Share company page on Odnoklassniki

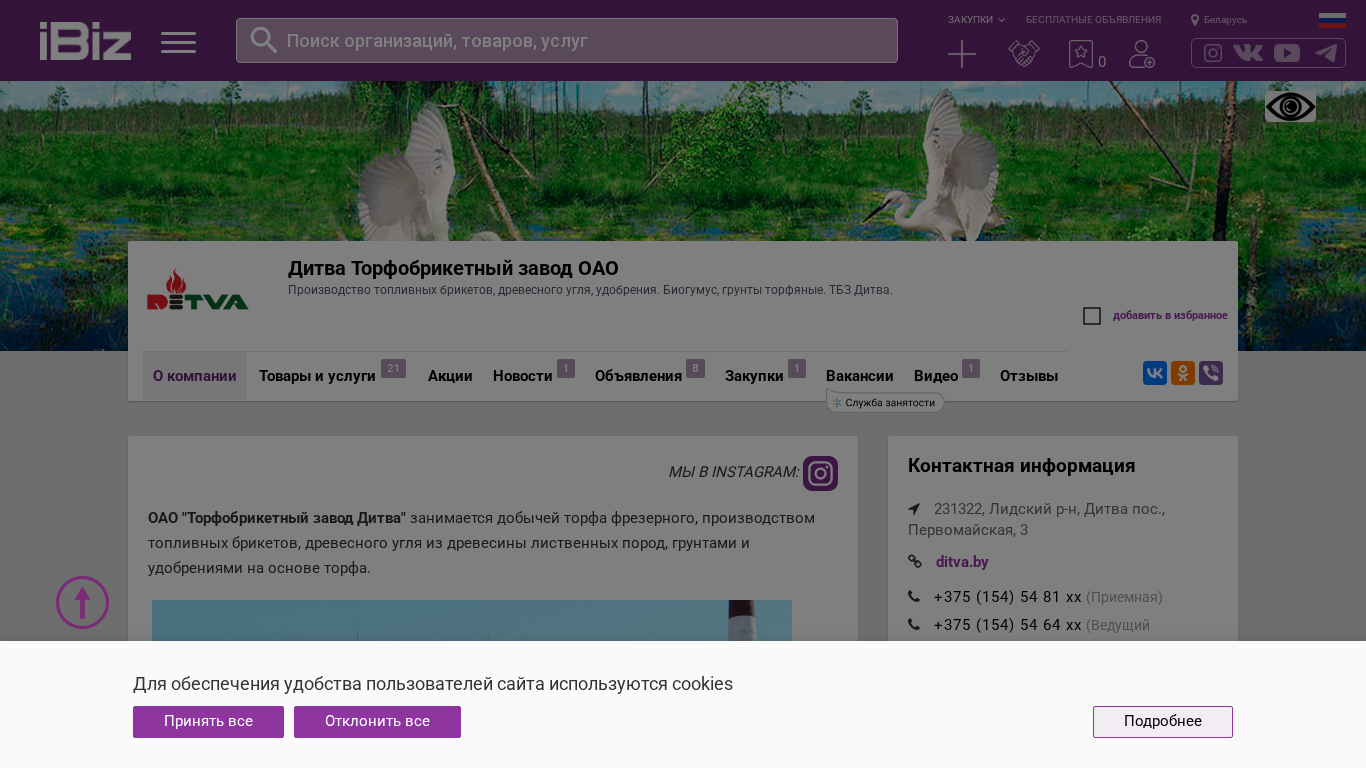(x=1183, y=373)
